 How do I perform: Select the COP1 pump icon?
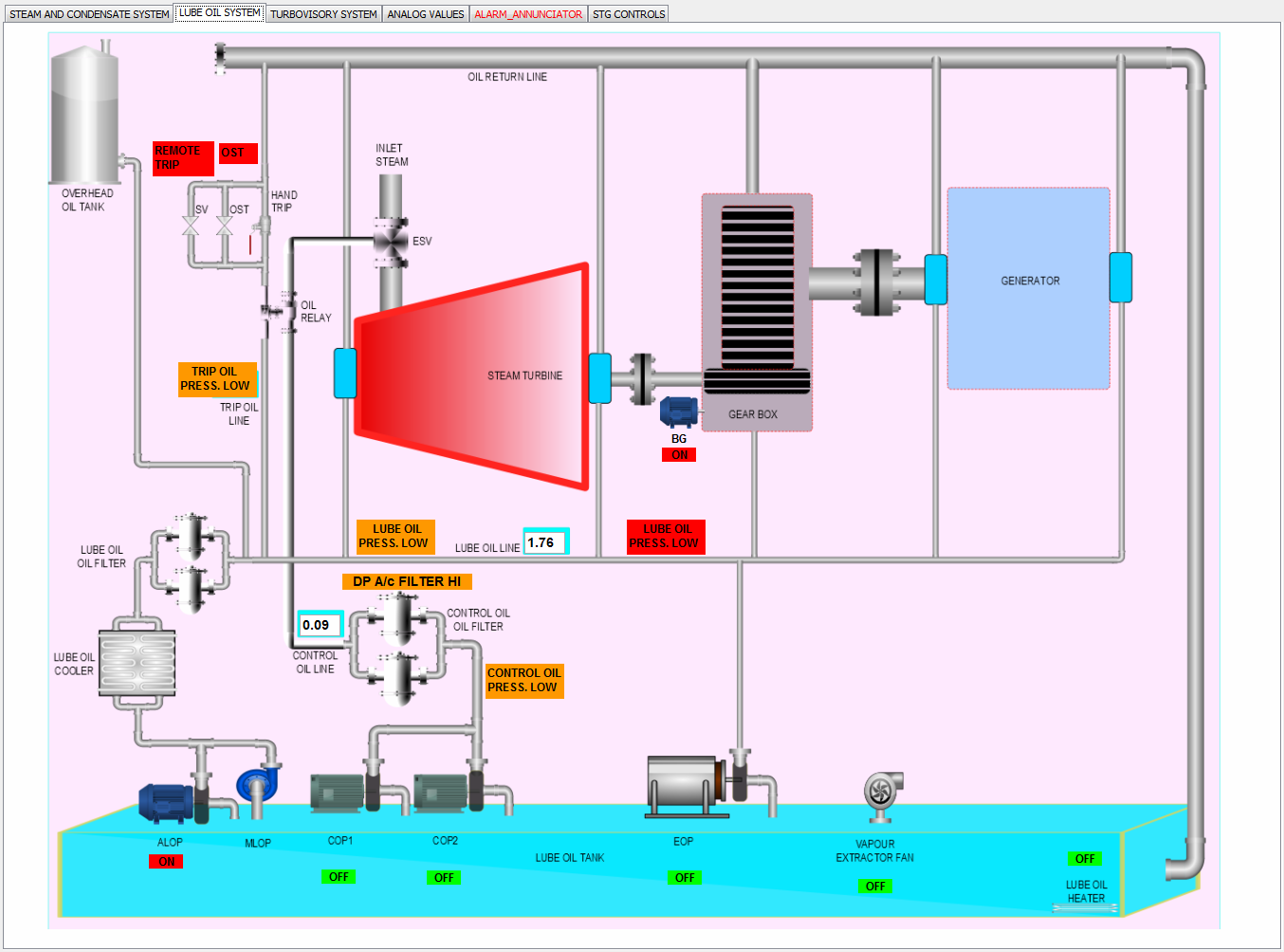[x=339, y=793]
